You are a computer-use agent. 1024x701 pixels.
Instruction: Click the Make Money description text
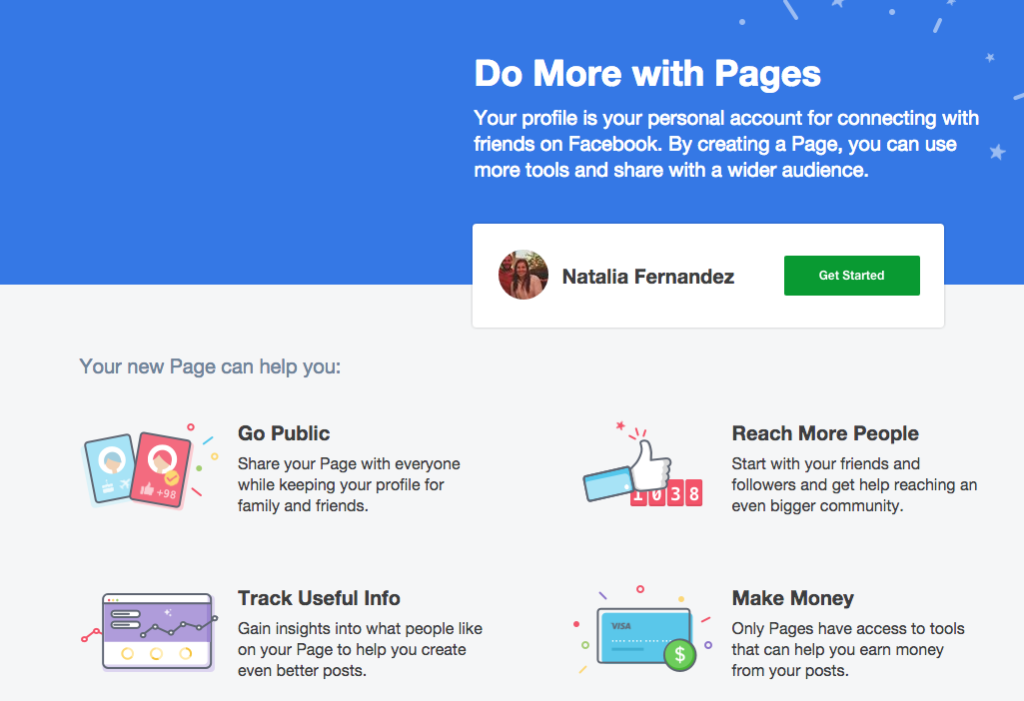pyautogui.click(x=847, y=650)
